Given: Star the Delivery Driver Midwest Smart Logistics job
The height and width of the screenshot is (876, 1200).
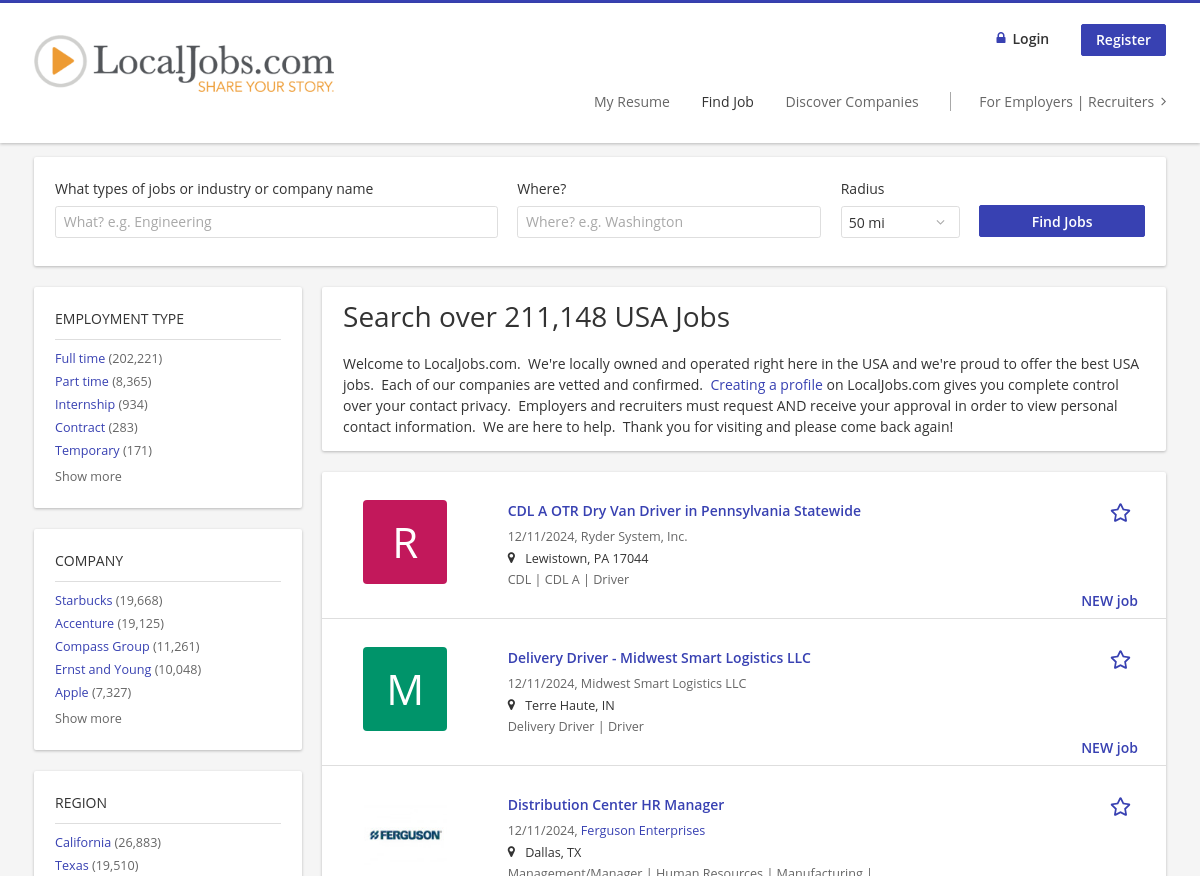Looking at the screenshot, I should coord(1120,660).
